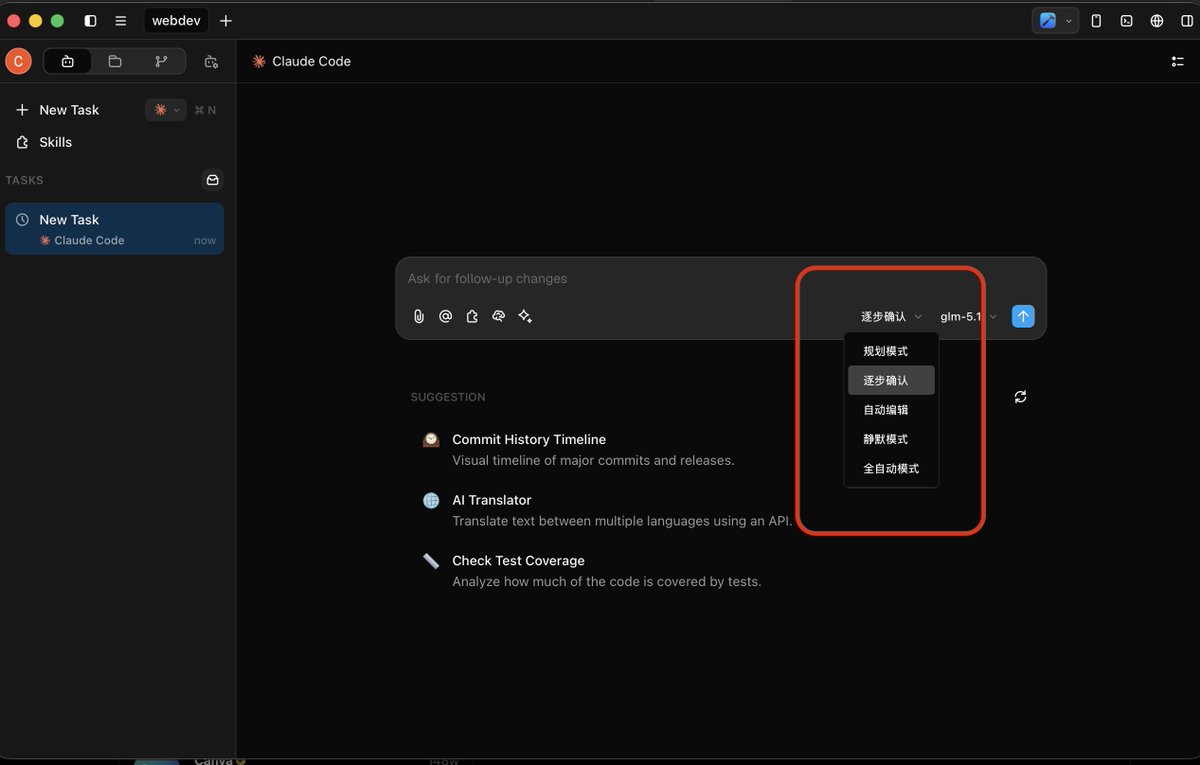Click the archive inbox icon by TASKS
Viewport: 1200px width, 765px height.
click(x=212, y=180)
